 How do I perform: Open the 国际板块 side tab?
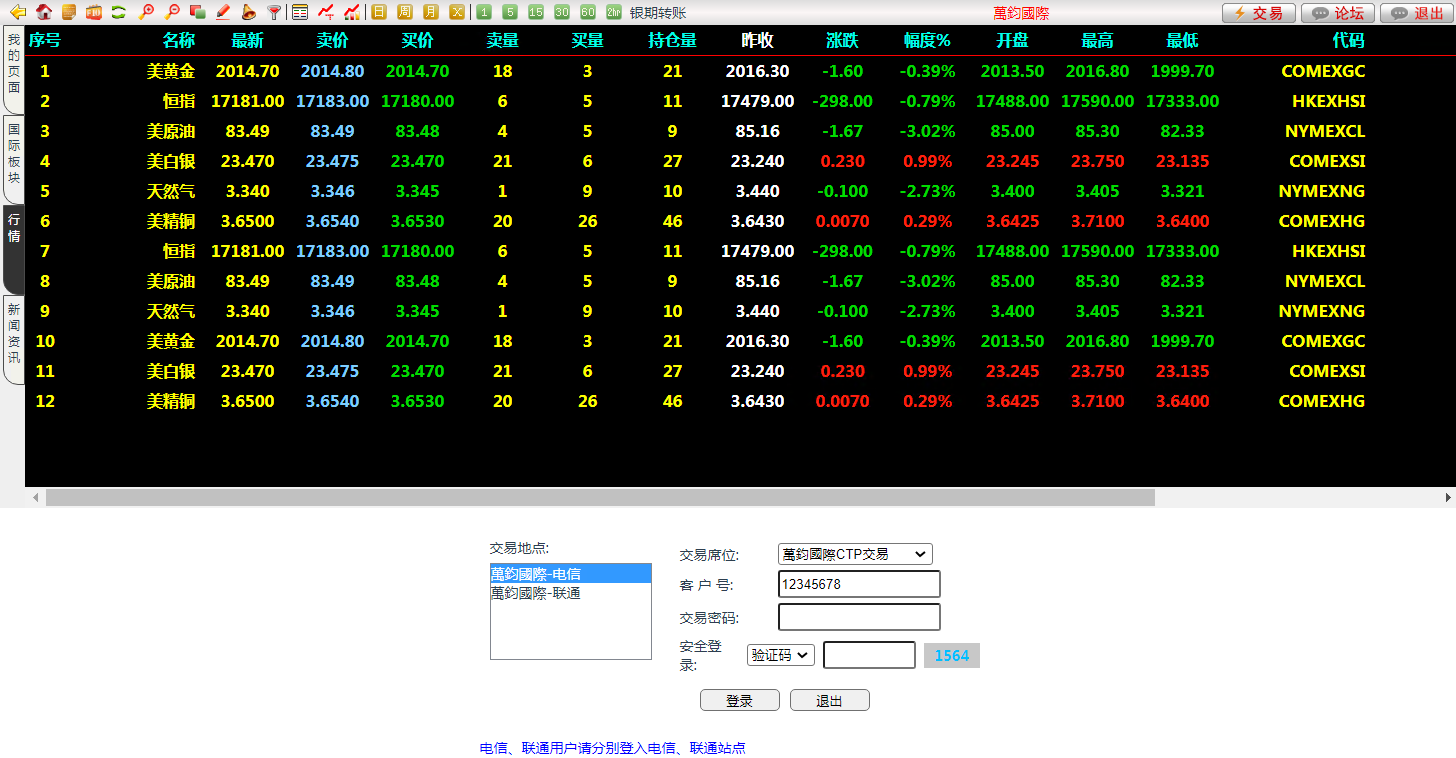click(x=14, y=156)
